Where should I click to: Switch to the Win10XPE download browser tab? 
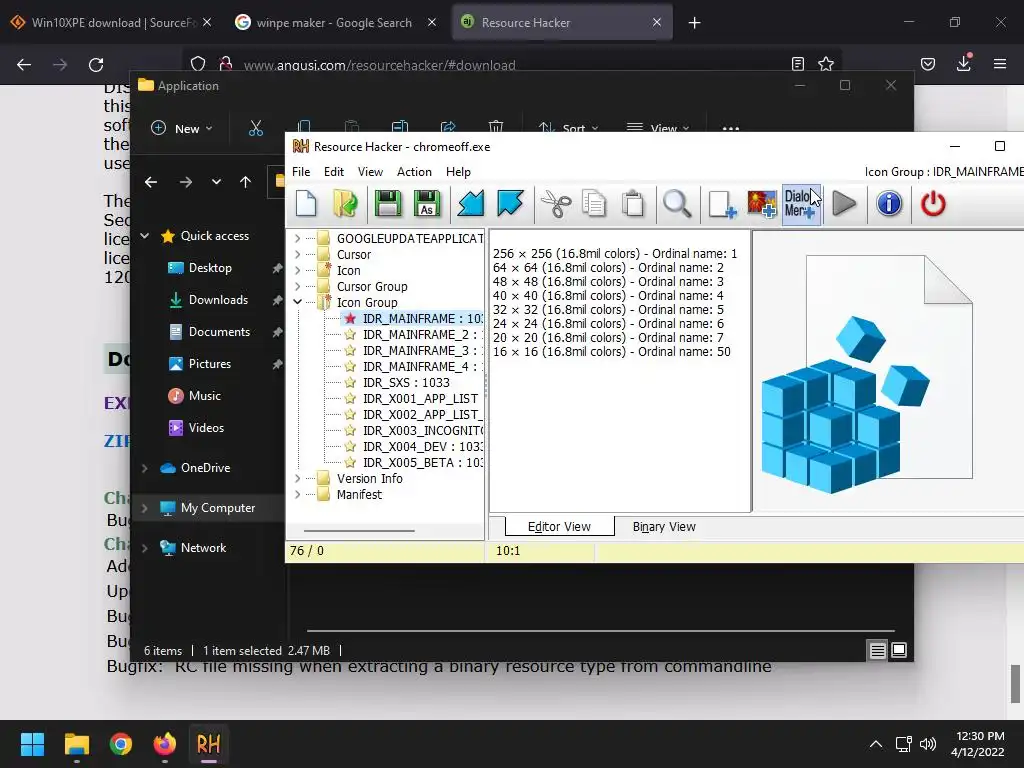(112, 23)
